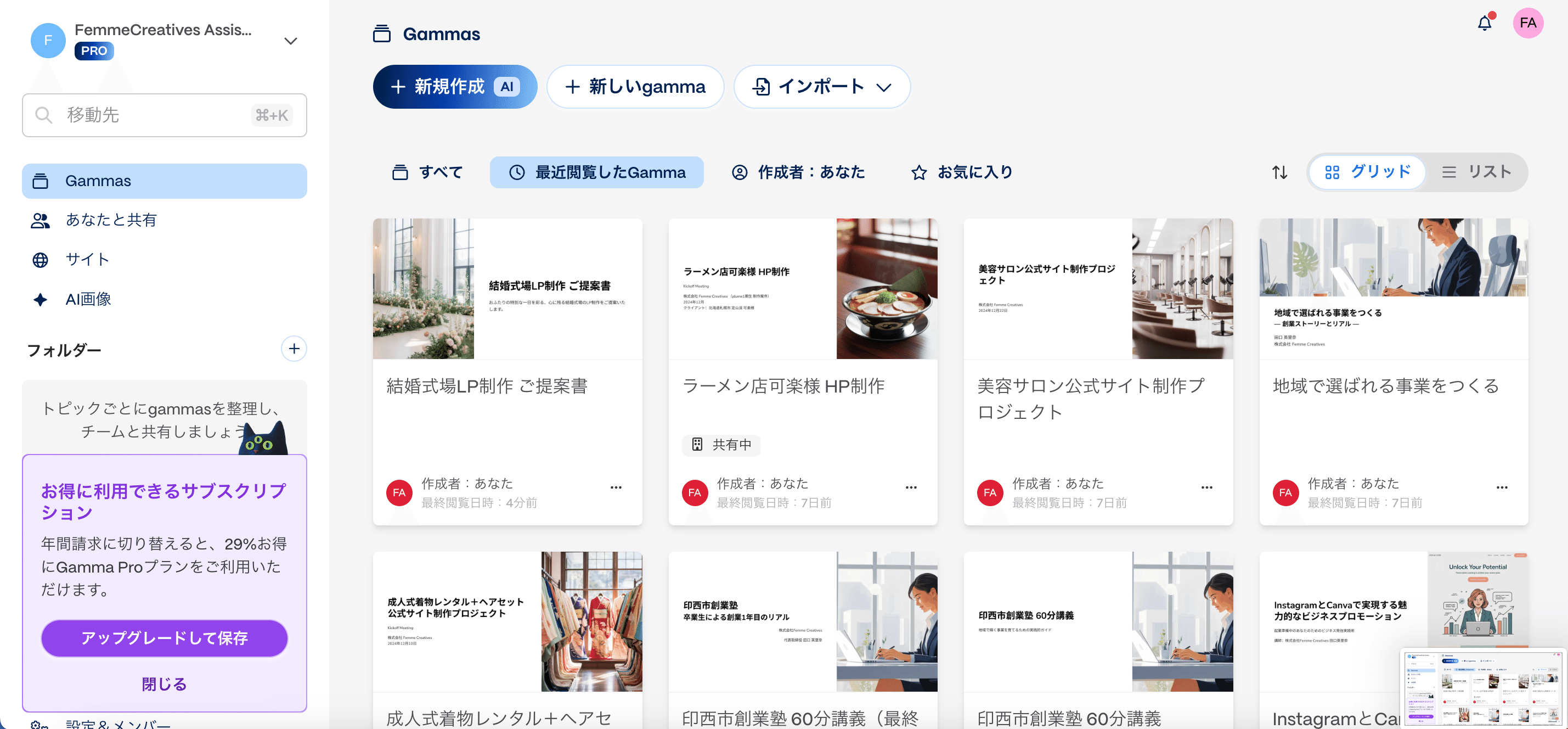Add a new folder with plus icon

pos(294,349)
